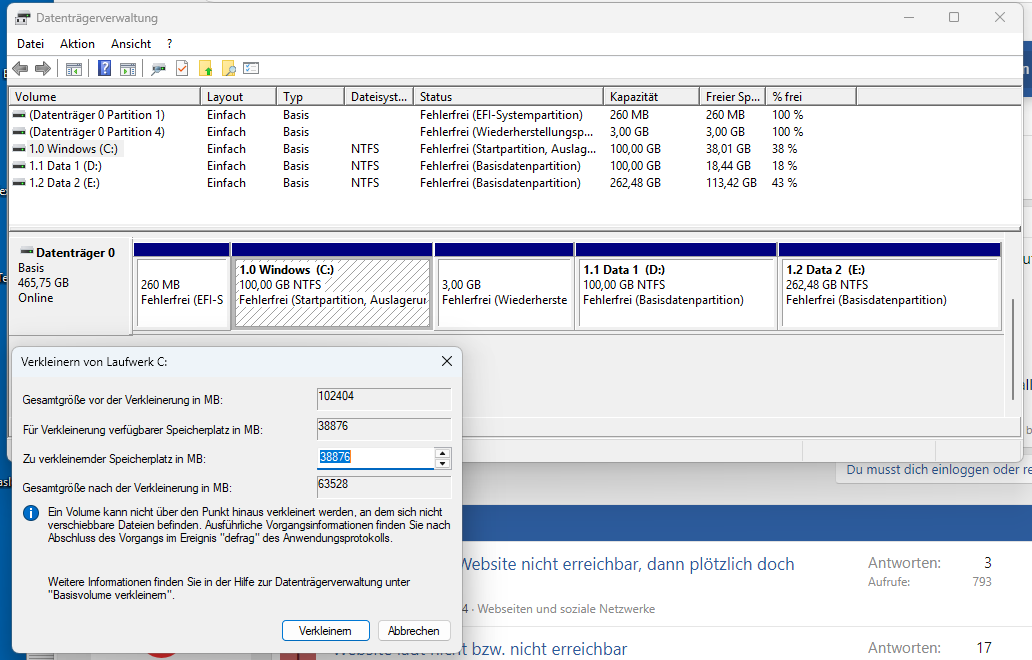Decrease shrink size with spinner down arrow
1032x660 pixels.
point(443,463)
